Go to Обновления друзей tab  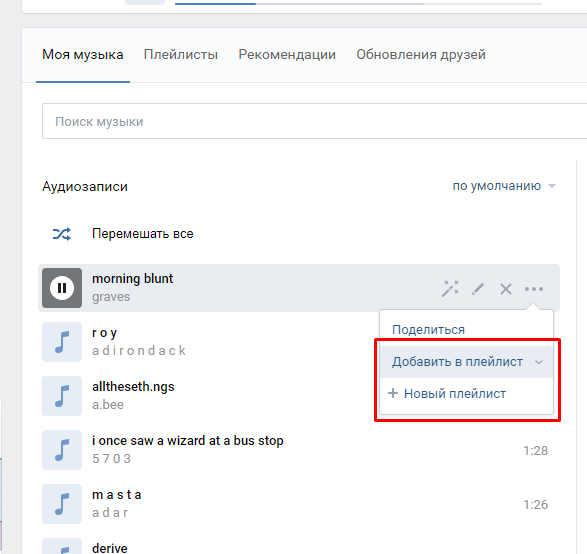click(421, 55)
